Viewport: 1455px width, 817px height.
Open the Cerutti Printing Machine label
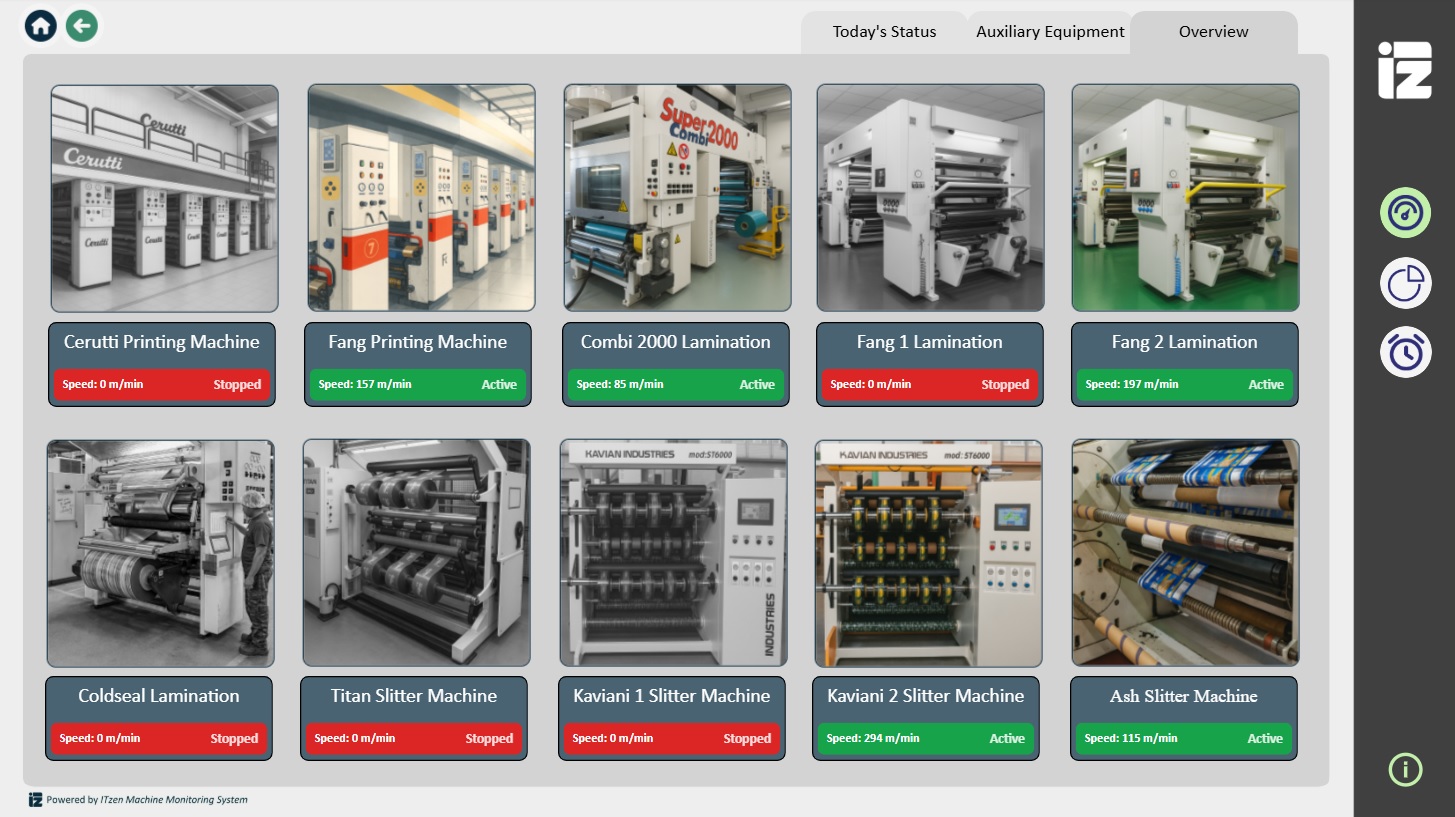tap(162, 342)
